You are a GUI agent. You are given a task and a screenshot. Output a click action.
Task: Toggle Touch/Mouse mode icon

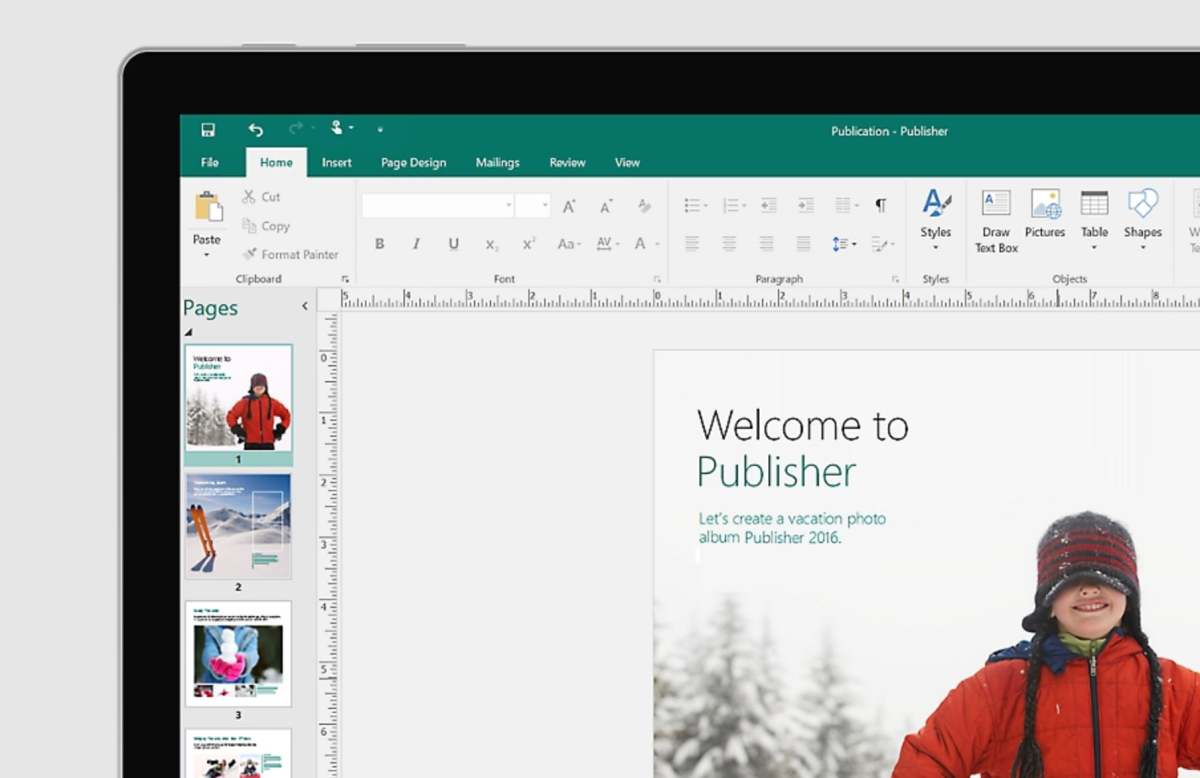(339, 128)
